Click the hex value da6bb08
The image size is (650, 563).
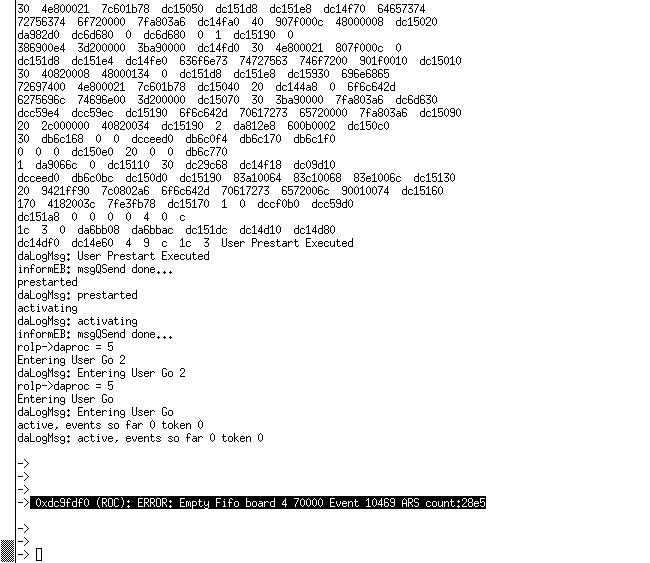(98, 230)
